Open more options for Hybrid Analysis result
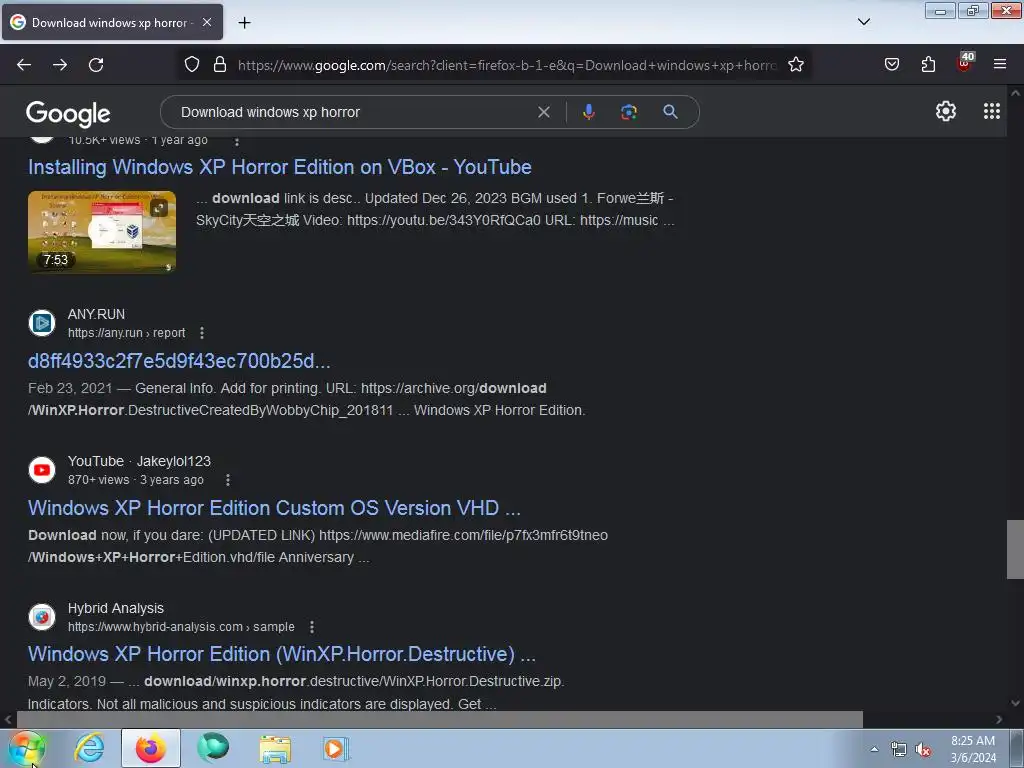This screenshot has height=768, width=1024. [312, 627]
